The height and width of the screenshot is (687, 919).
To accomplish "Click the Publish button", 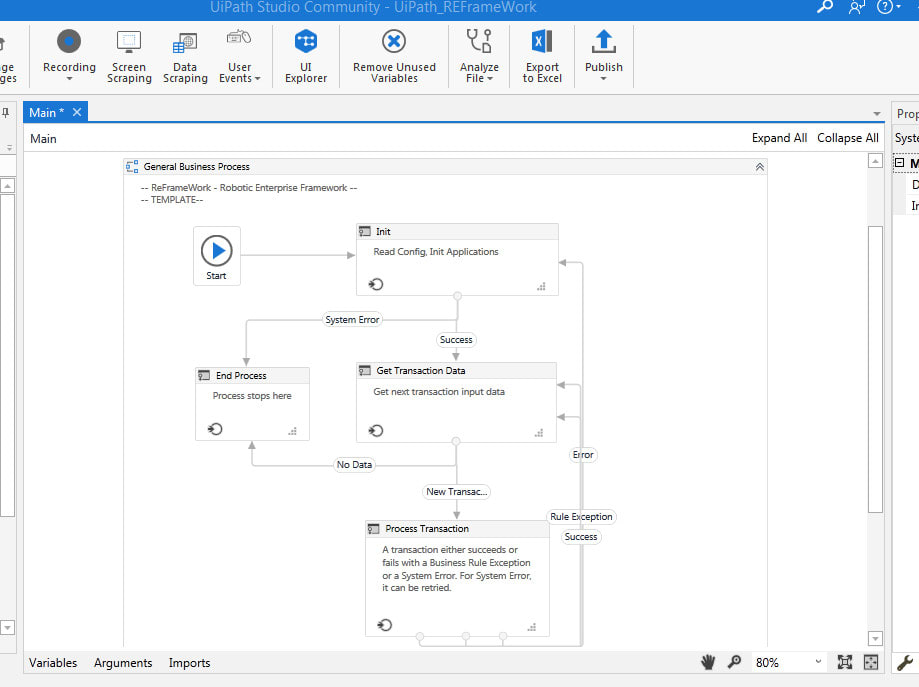I will (x=604, y=56).
